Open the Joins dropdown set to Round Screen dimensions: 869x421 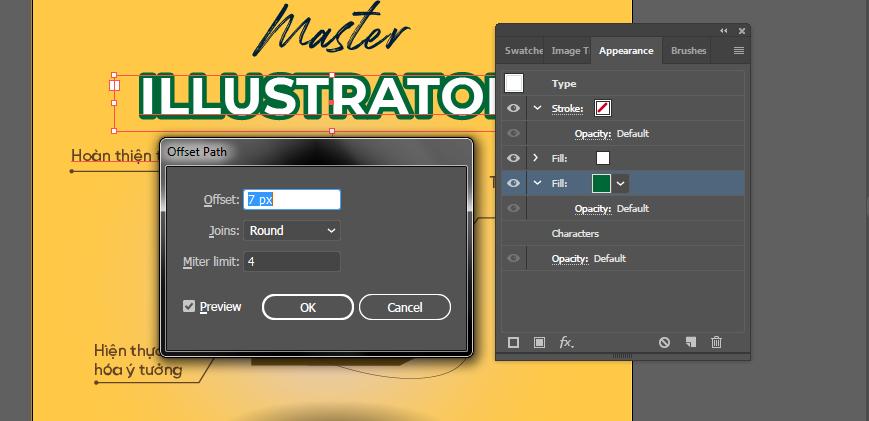[x=292, y=230]
